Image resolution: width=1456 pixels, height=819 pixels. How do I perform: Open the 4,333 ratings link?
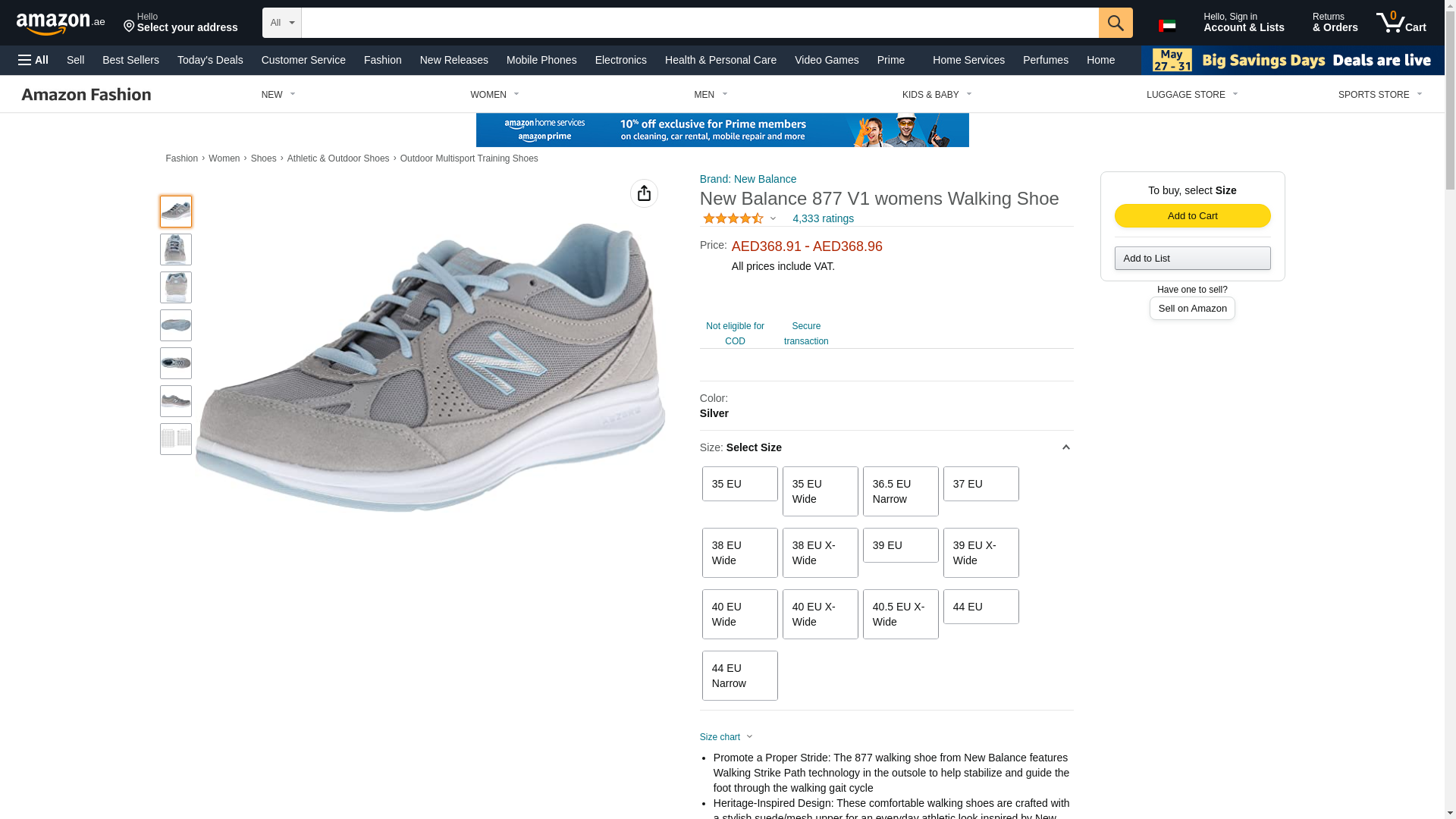point(823,218)
